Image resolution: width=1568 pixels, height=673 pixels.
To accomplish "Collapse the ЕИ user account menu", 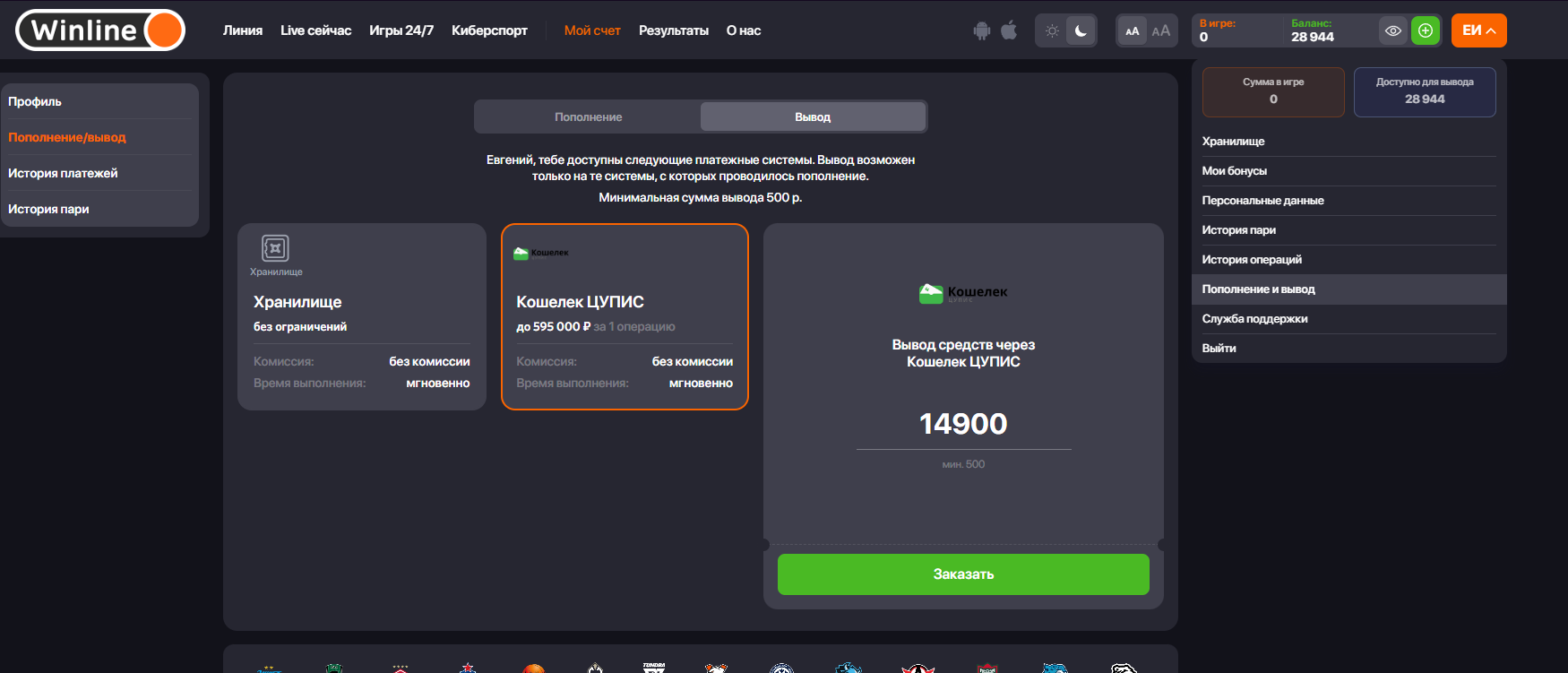I will point(1478,30).
